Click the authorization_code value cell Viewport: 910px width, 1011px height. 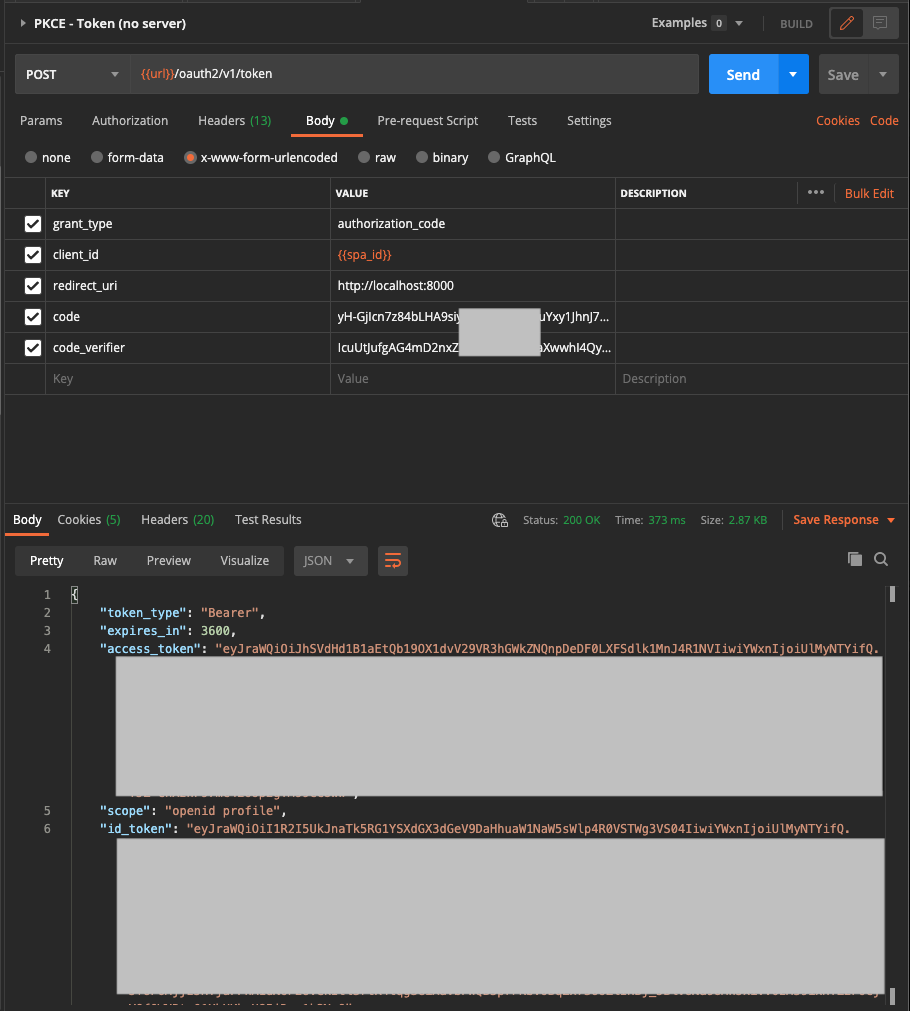coord(473,224)
